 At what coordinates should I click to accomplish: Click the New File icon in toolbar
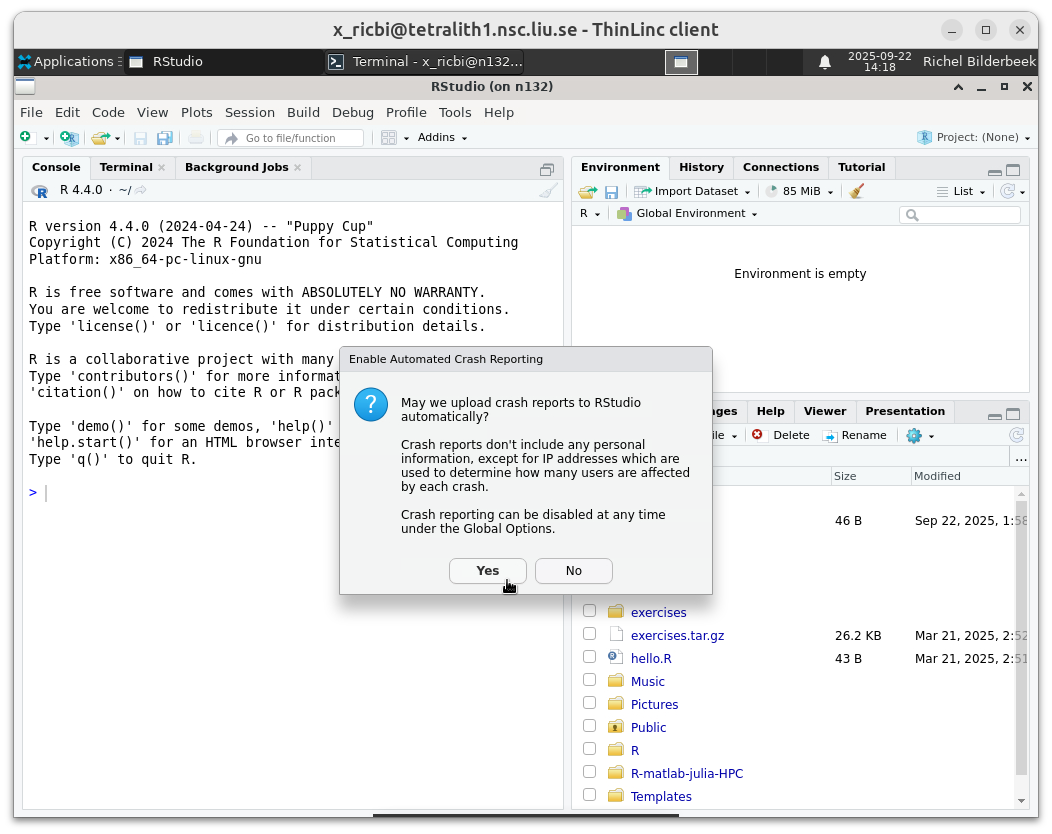27,137
